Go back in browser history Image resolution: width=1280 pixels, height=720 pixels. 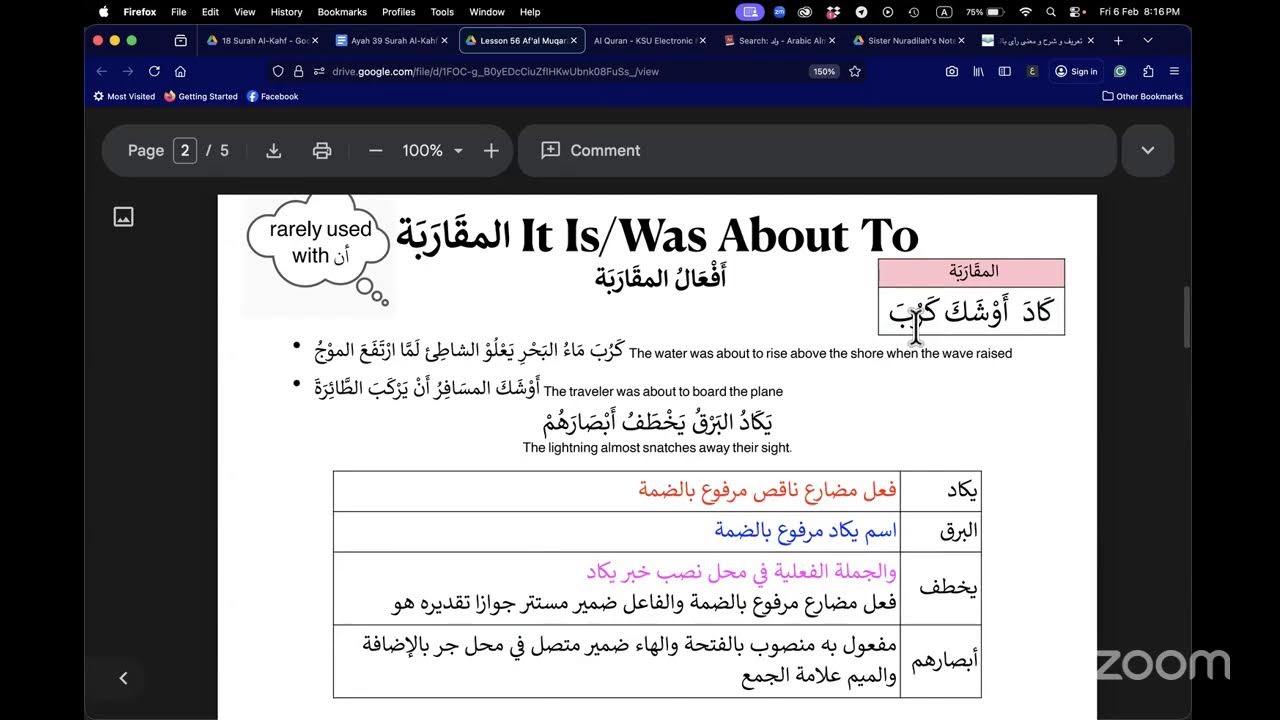coord(101,71)
